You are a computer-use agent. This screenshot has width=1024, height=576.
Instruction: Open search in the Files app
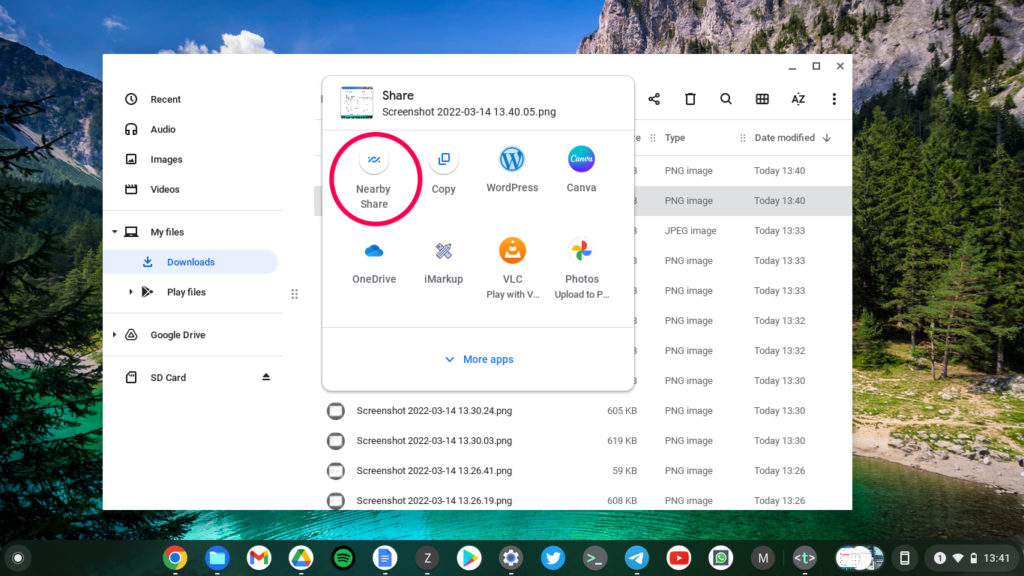tap(726, 99)
